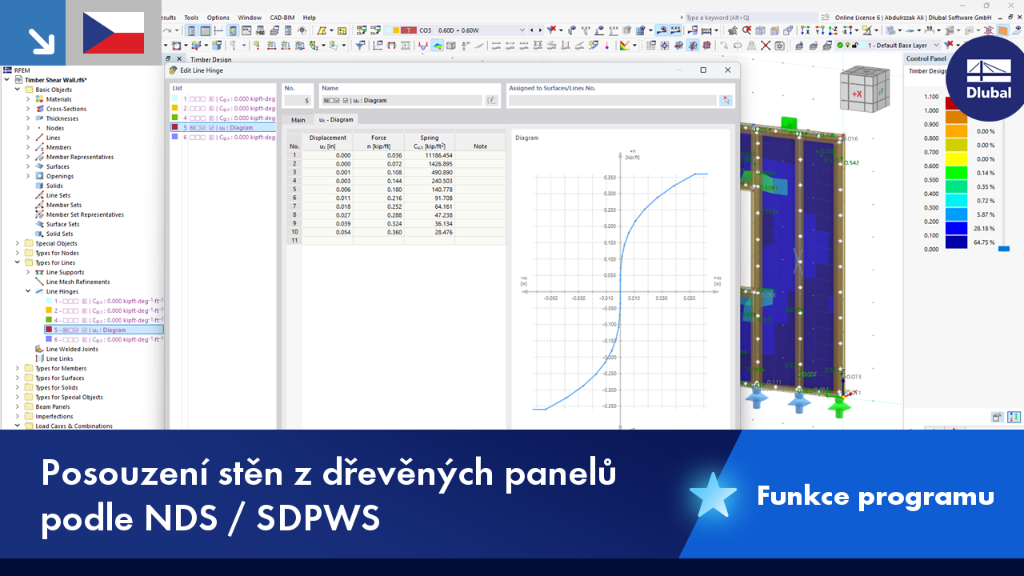Open the Default Base Layer dropdown
The width and height of the screenshot is (1024, 576).
click(936, 45)
